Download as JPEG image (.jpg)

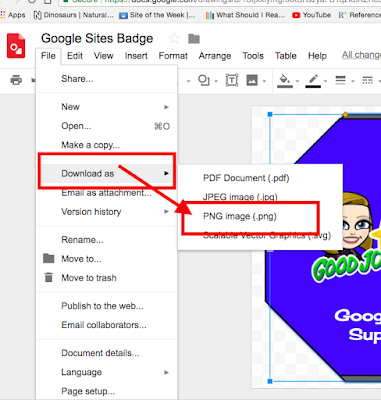[x=260, y=197]
